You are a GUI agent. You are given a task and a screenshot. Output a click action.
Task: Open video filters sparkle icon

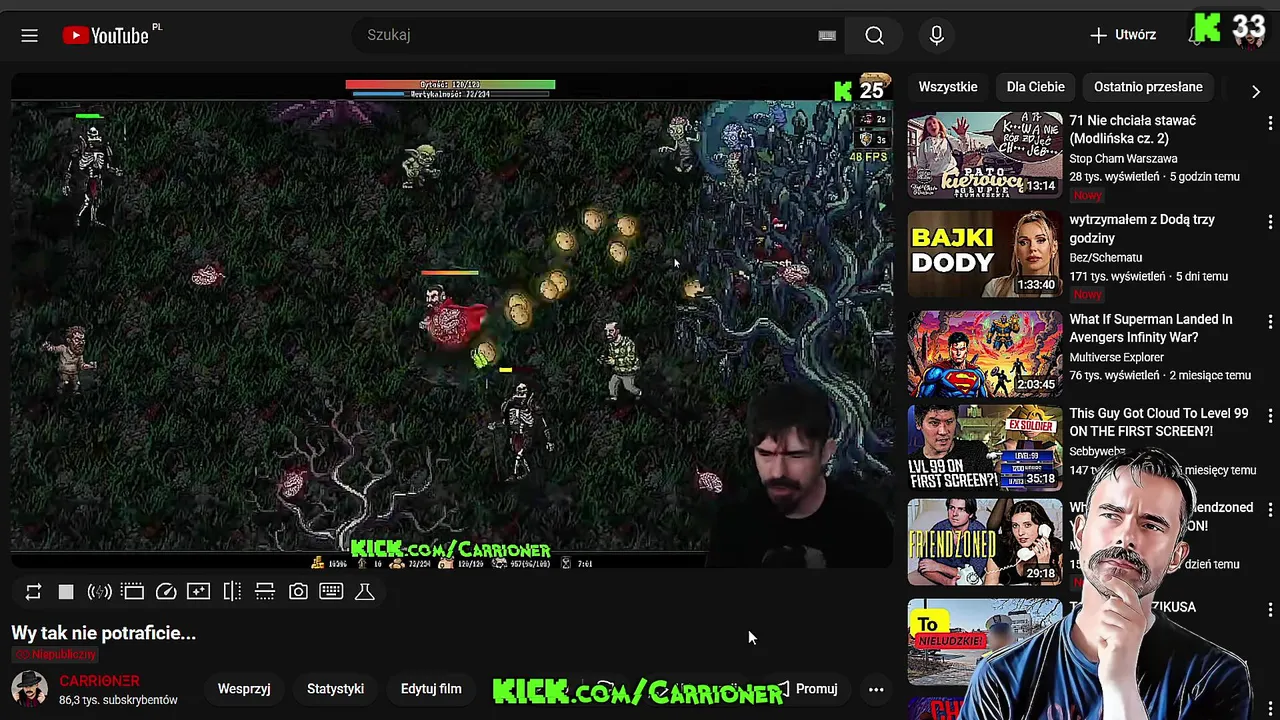pyautogui.click(x=199, y=592)
